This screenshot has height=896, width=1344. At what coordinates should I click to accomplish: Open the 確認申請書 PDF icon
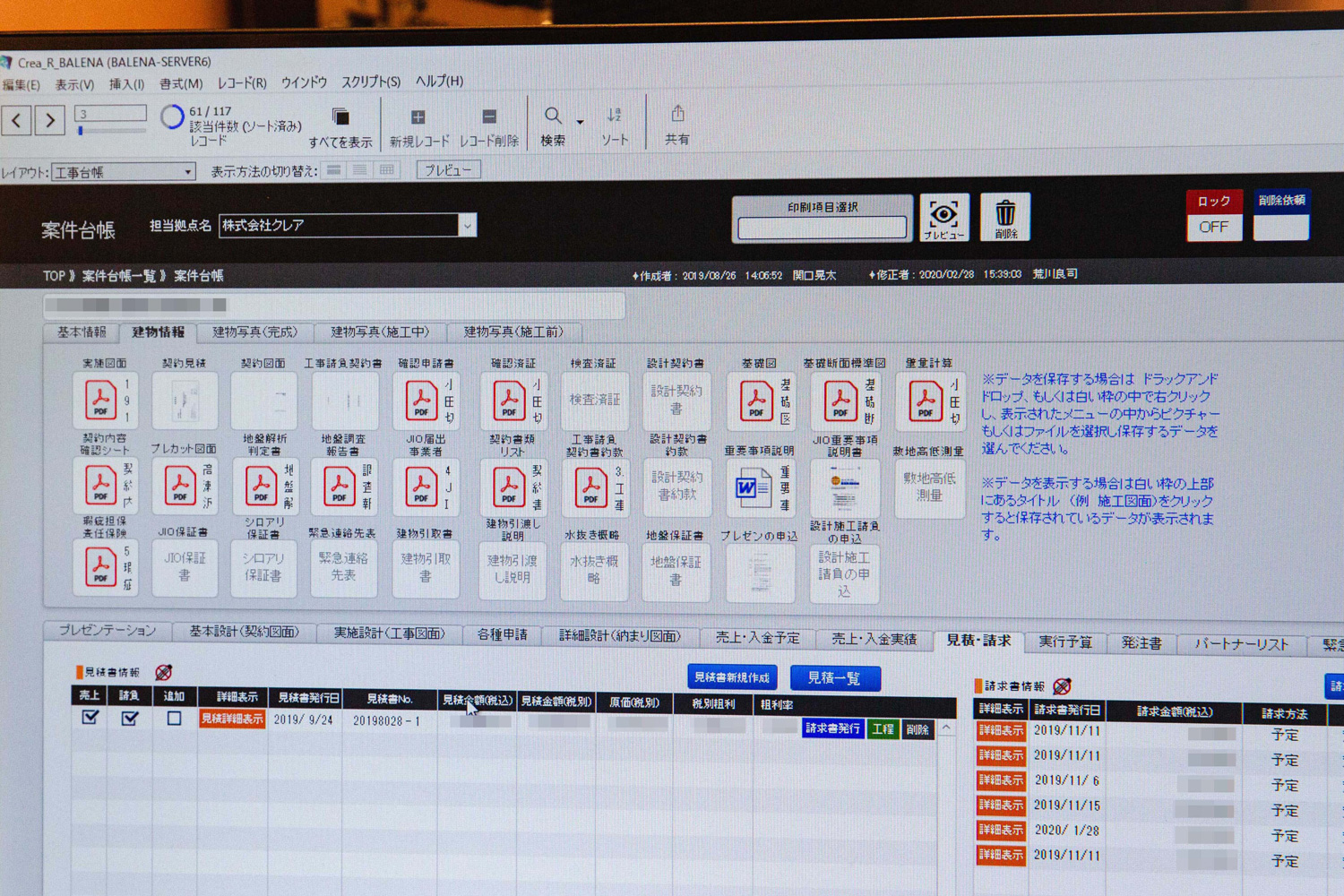point(420,401)
